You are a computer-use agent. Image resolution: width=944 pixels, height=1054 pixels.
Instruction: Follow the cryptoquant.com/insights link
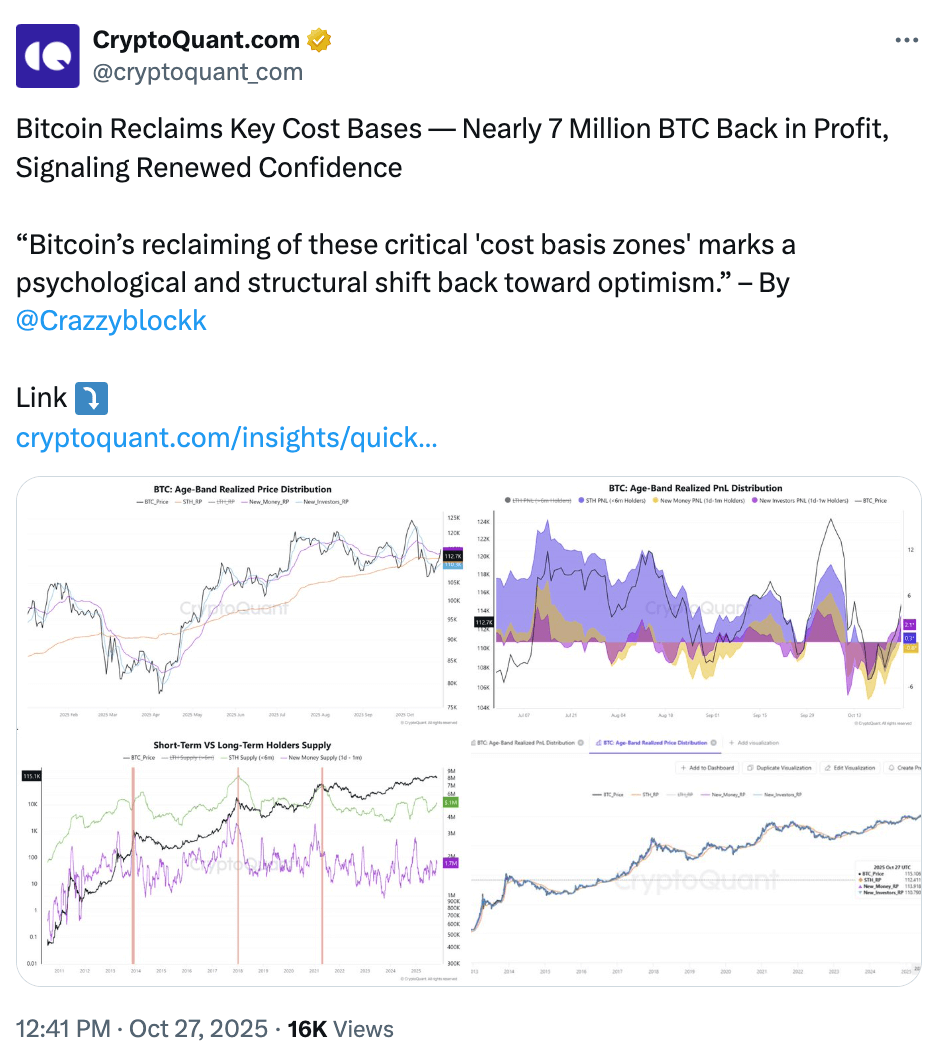(226, 438)
